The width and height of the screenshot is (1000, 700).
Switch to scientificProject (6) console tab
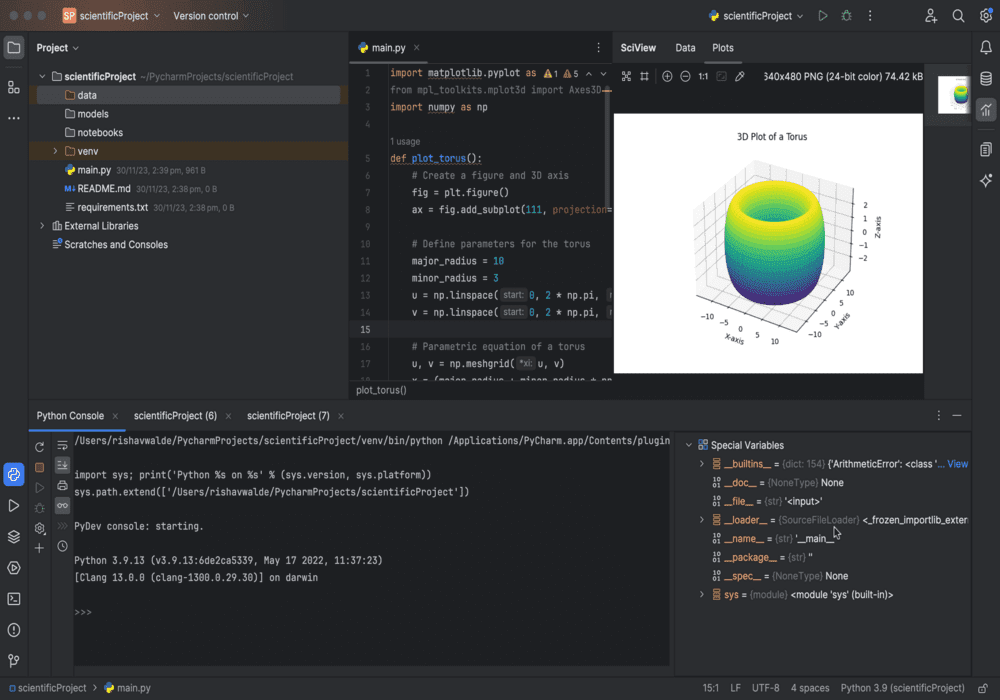tap(175, 415)
